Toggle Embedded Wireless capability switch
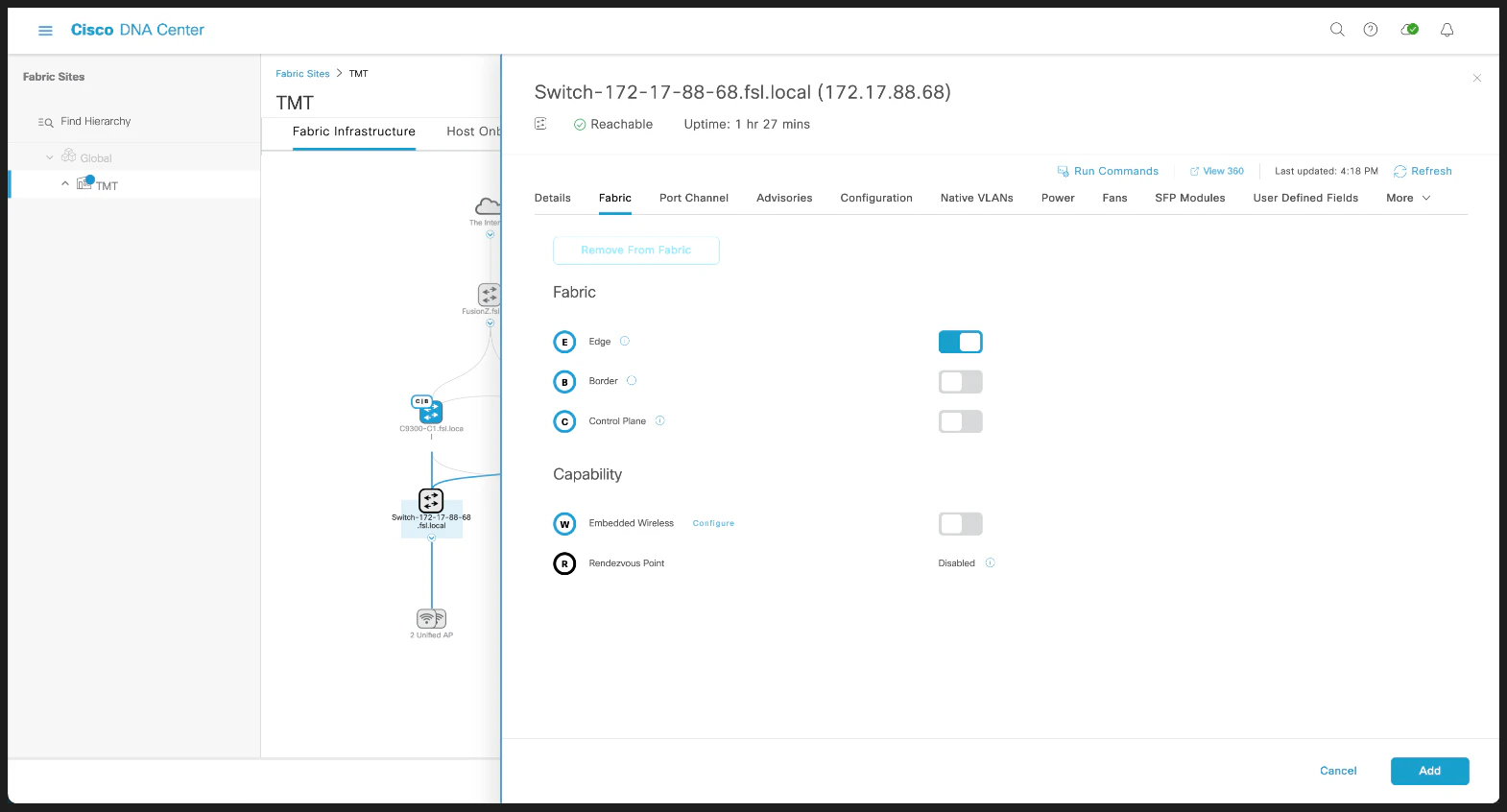 tap(960, 524)
